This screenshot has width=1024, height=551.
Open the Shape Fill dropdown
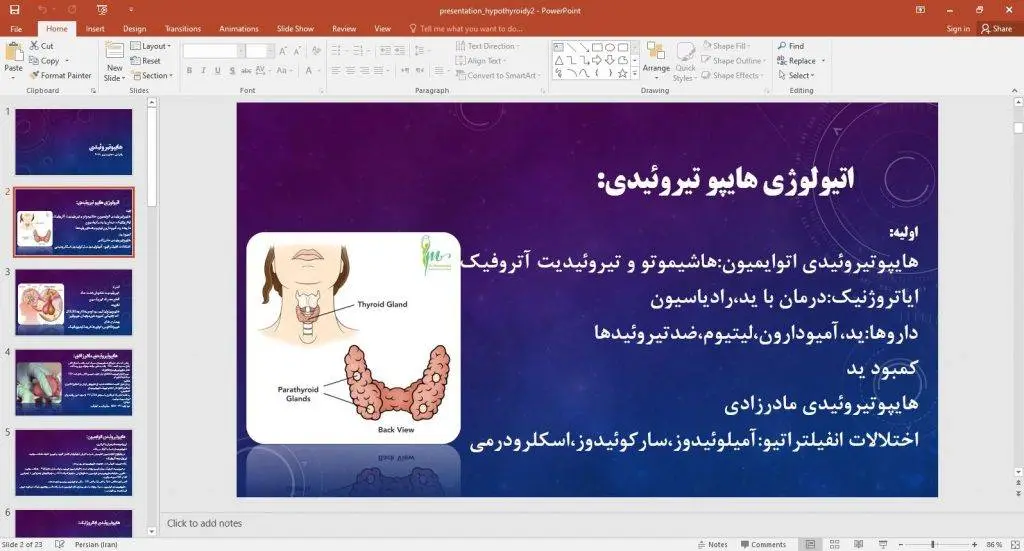coord(725,46)
